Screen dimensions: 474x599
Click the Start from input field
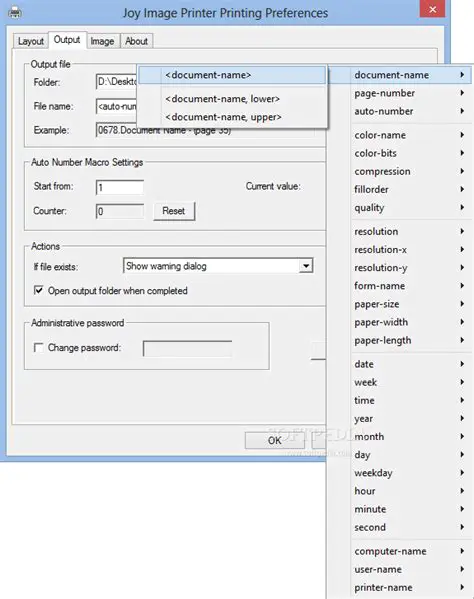click(x=120, y=187)
